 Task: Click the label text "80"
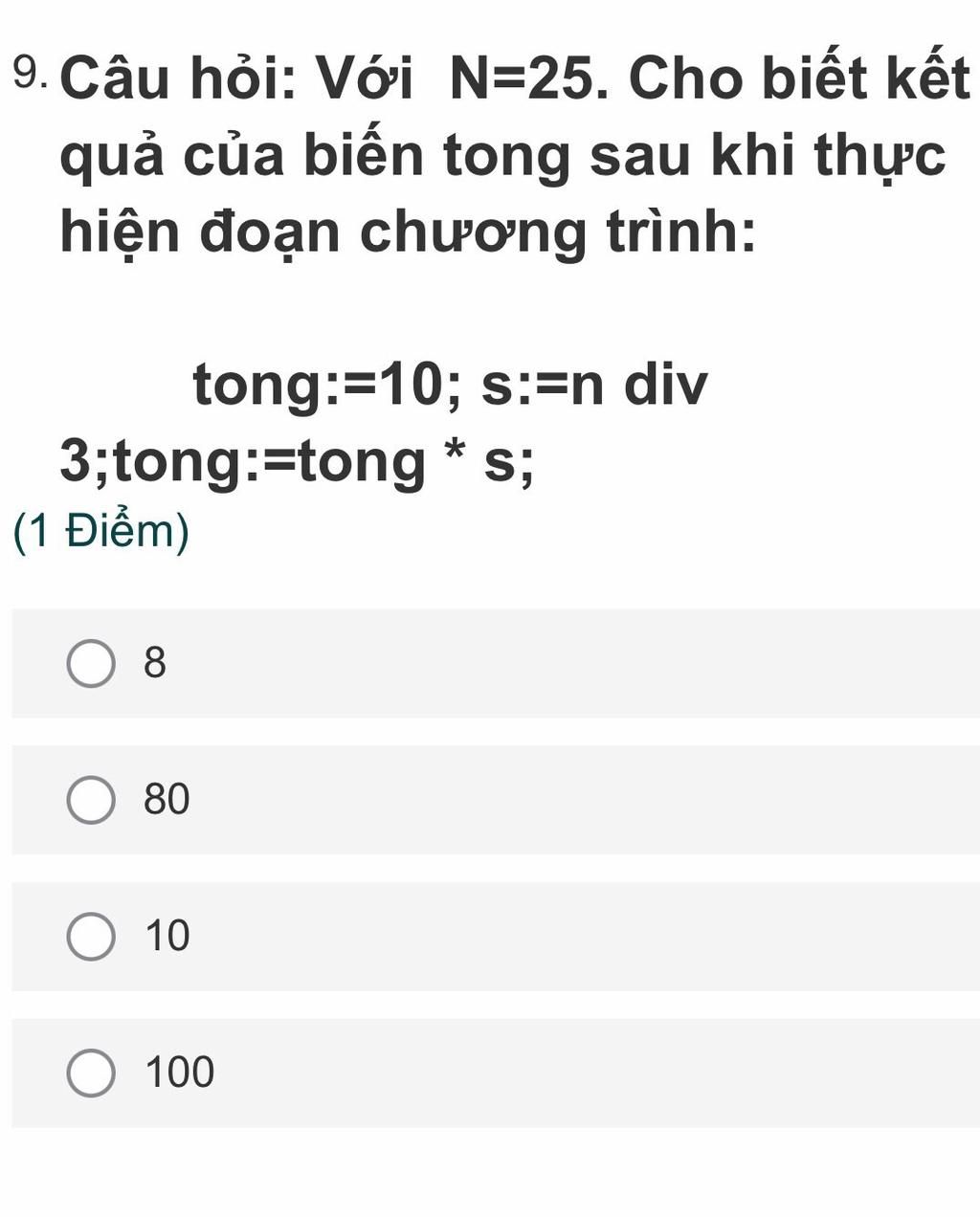(167, 799)
